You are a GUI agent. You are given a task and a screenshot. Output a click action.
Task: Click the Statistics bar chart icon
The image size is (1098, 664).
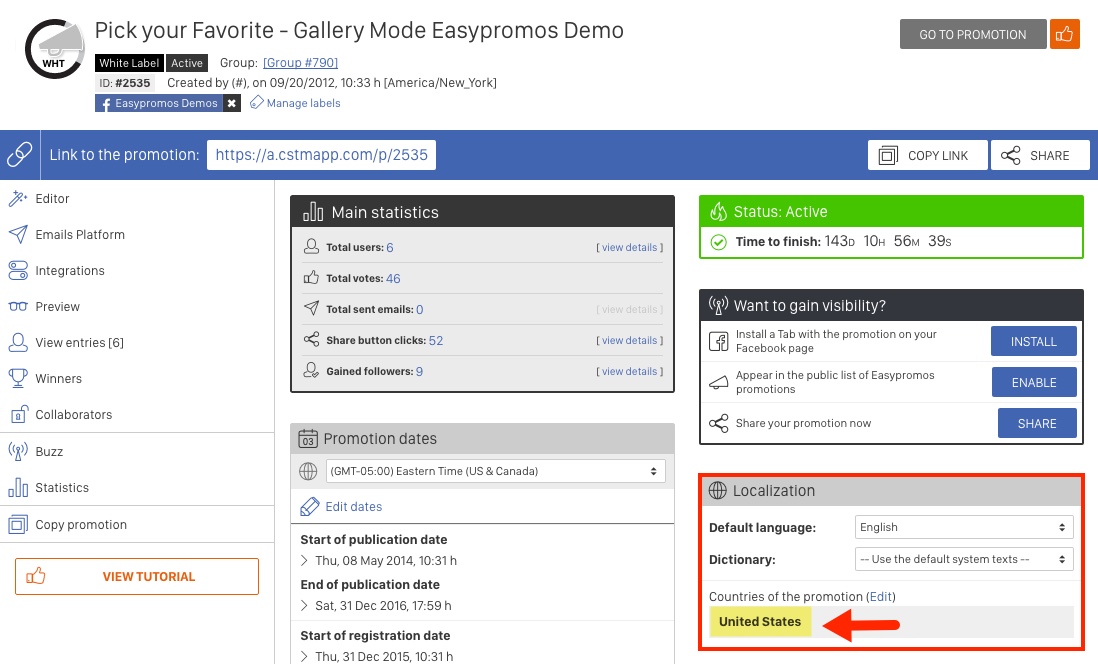pos(18,487)
